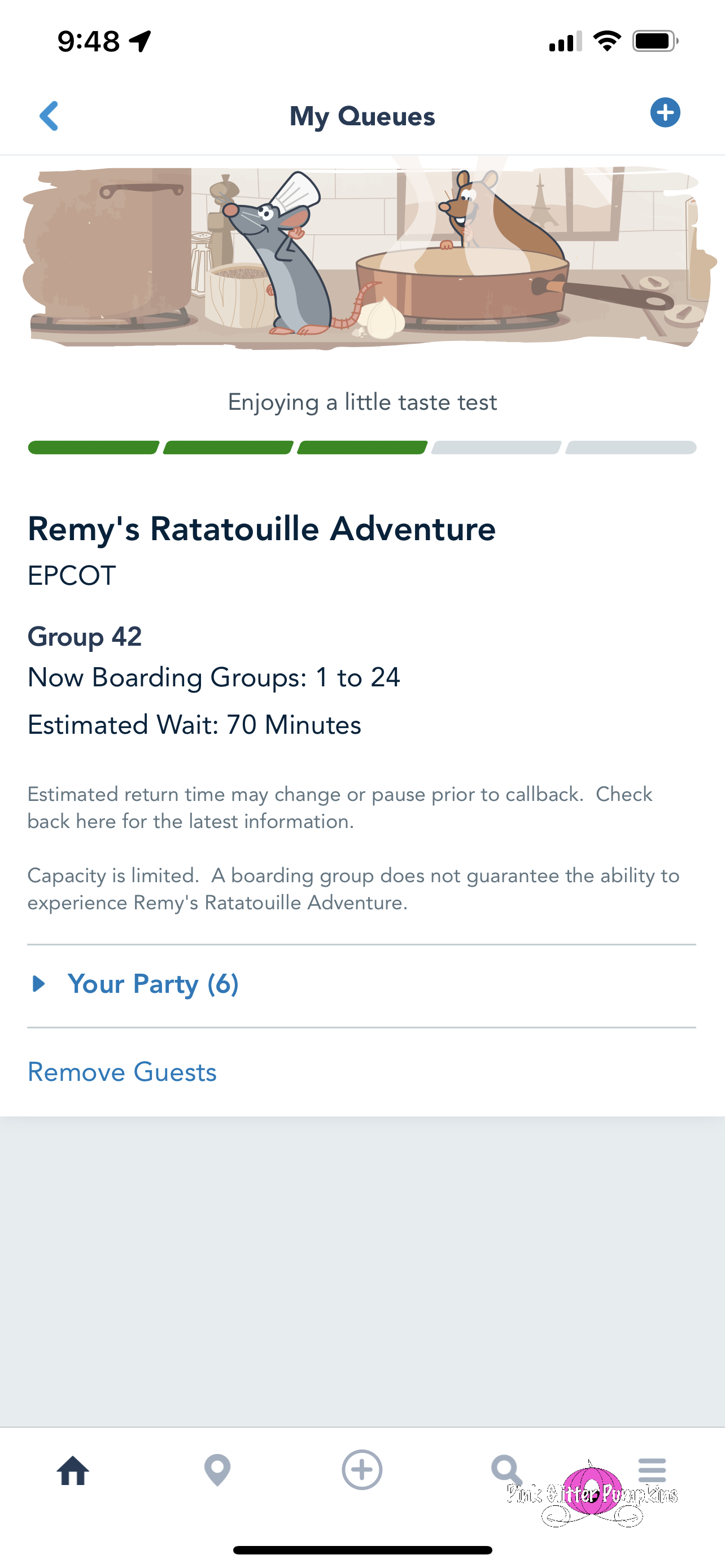This screenshot has height=1568, width=725.
Task: Tap the Remy's Ratatouille Adventure title
Action: (262, 528)
